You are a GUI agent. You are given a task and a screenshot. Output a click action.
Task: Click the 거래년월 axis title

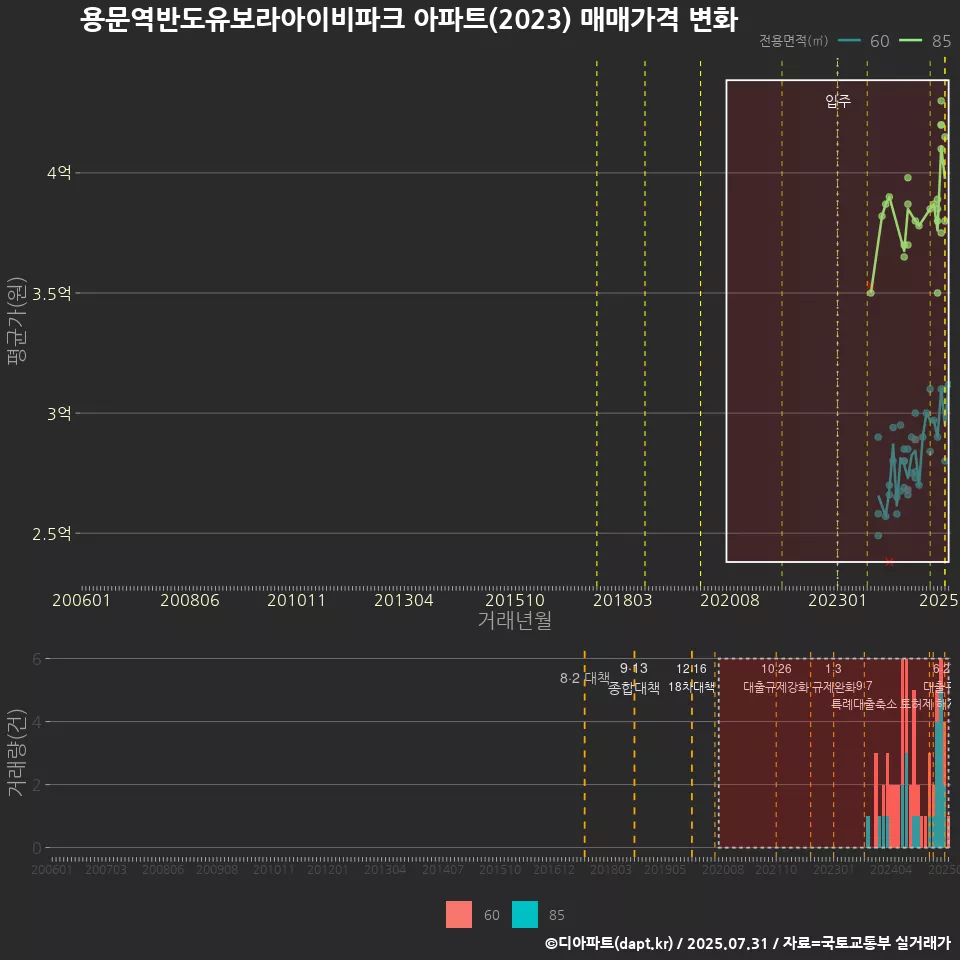click(514, 620)
